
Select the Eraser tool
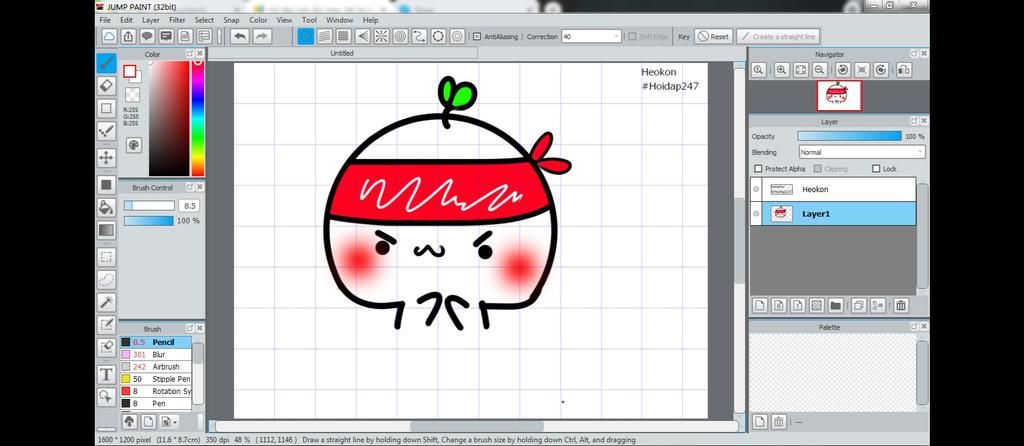pos(106,86)
